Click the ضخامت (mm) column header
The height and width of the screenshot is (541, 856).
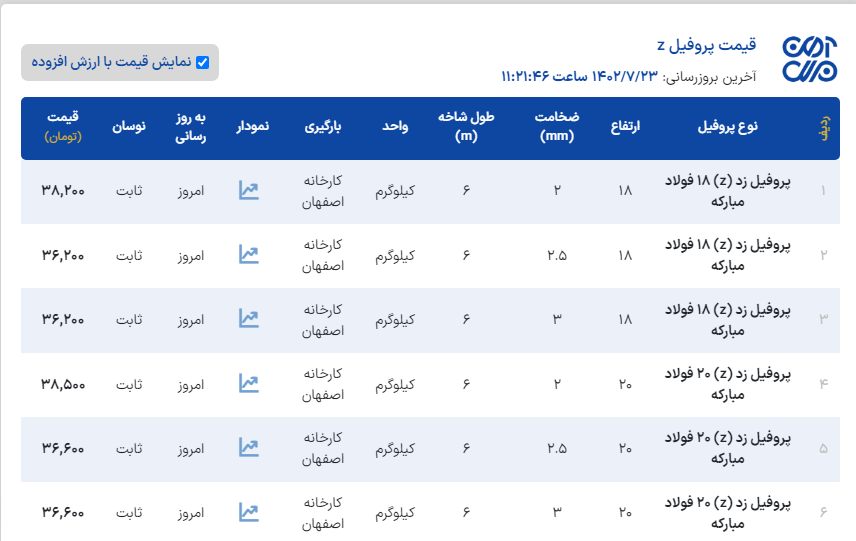[557, 126]
